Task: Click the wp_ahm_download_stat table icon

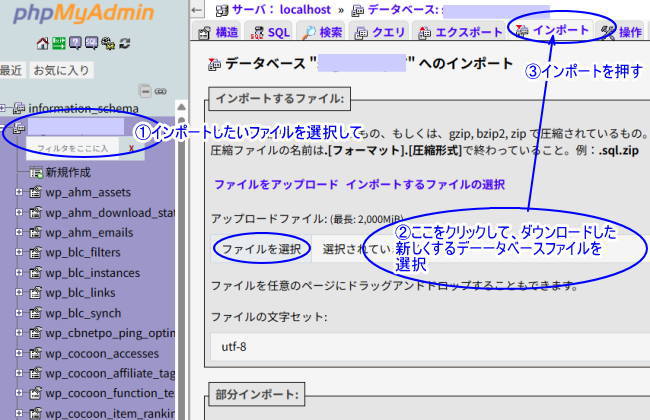Action: pos(36,213)
